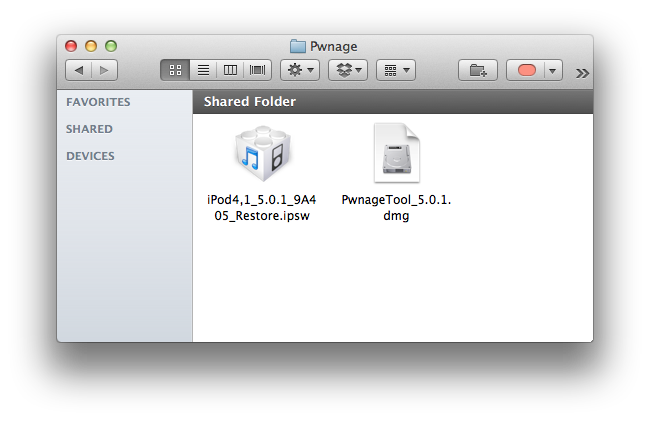Switch to Cover Flow view

click(x=258, y=70)
